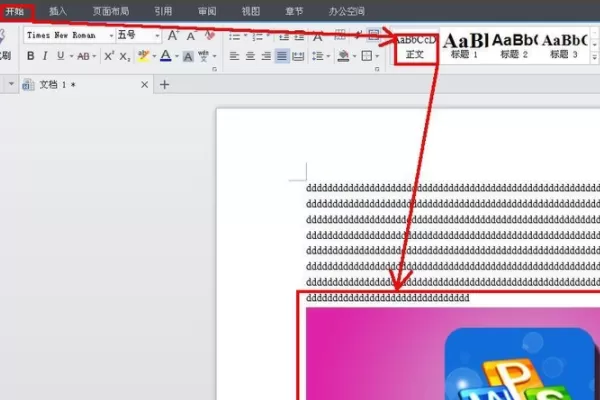This screenshot has width=600, height=400.
Task: Expand highlight color dropdown arrow
Action: coord(154,56)
